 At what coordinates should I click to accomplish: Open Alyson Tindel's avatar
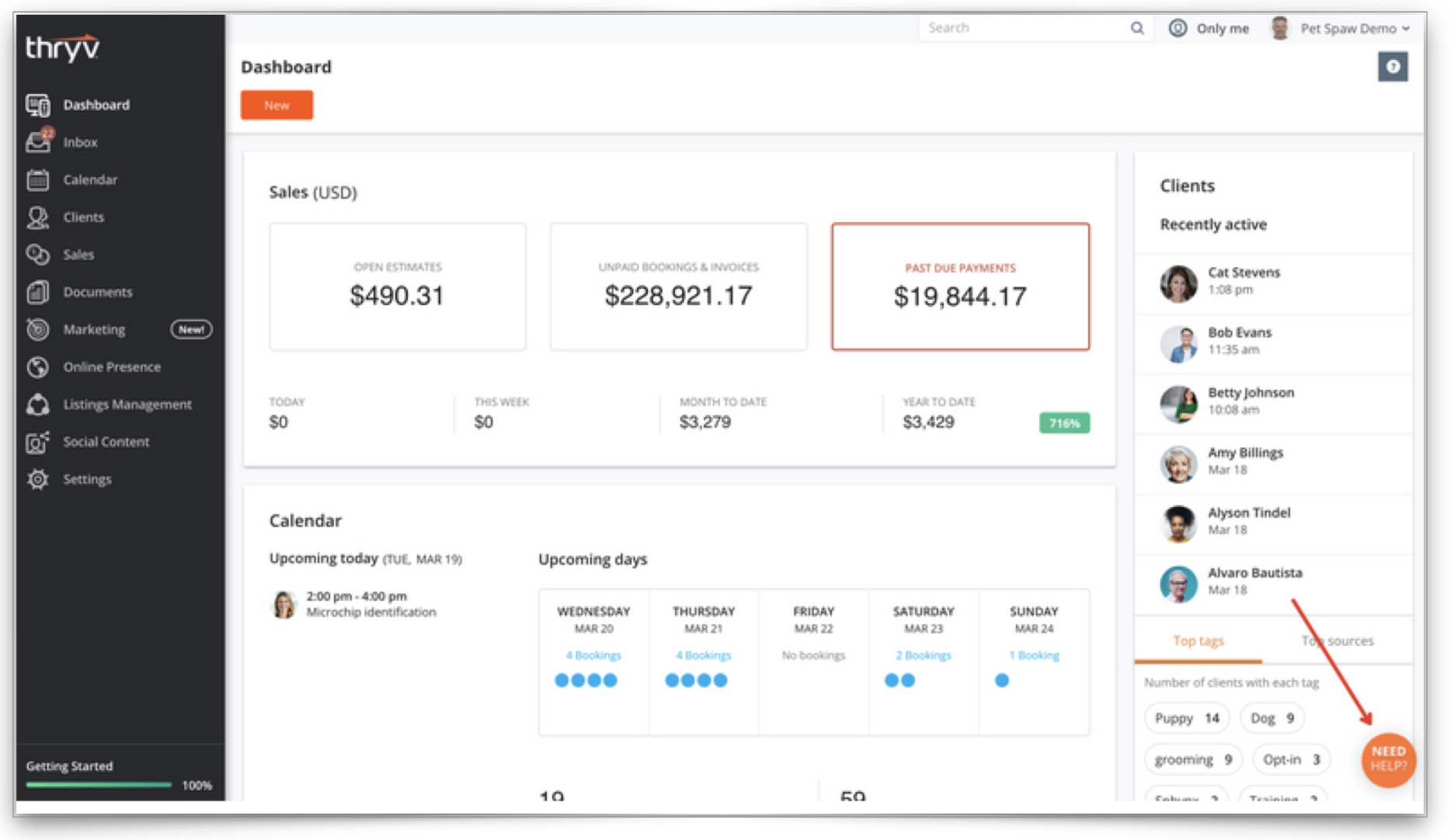1179,522
